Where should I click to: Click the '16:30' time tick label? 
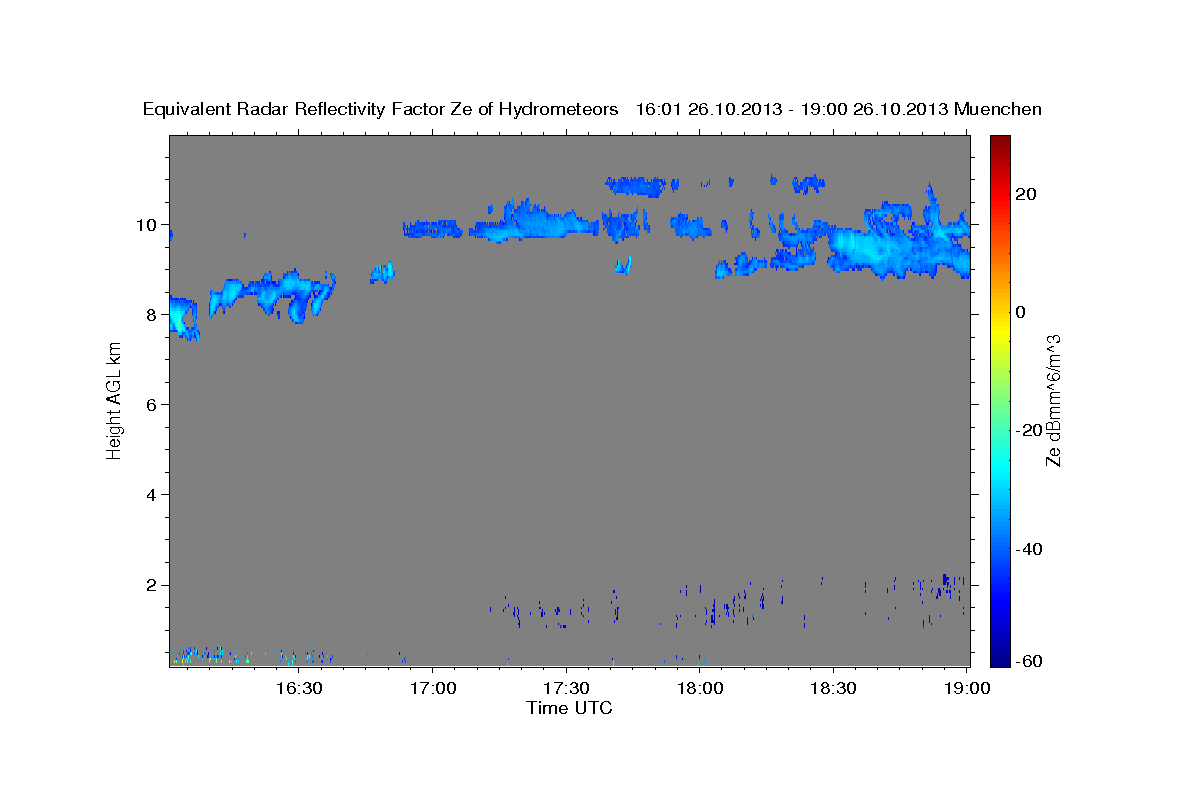298,688
